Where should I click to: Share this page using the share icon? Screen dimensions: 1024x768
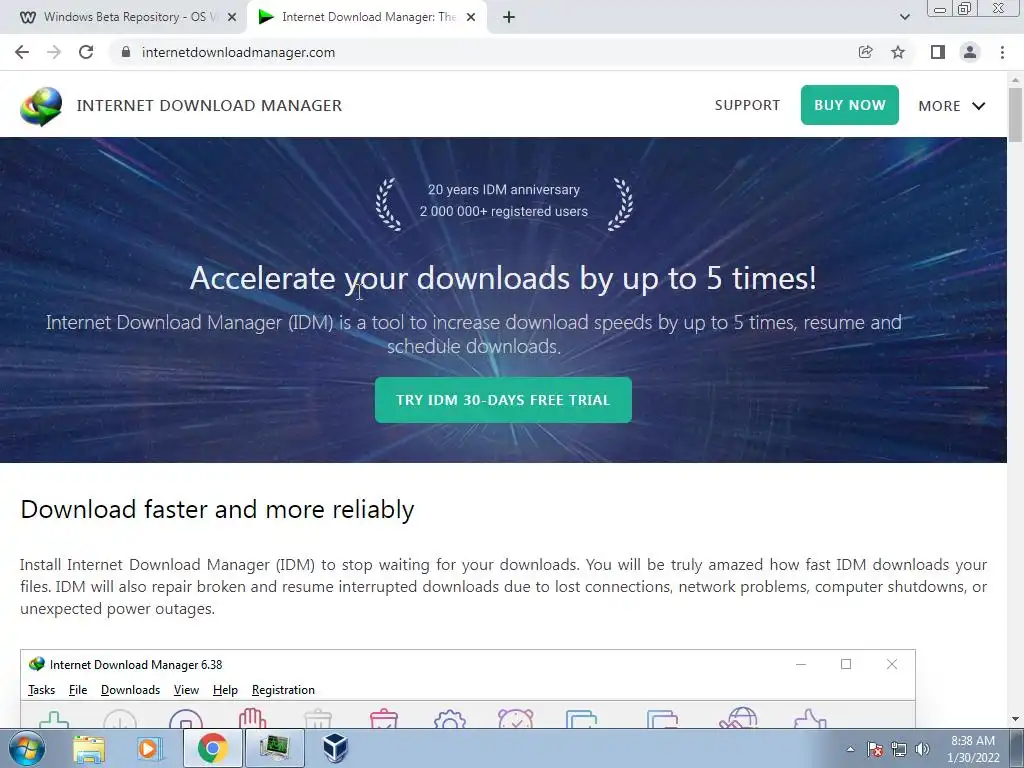pos(865,52)
